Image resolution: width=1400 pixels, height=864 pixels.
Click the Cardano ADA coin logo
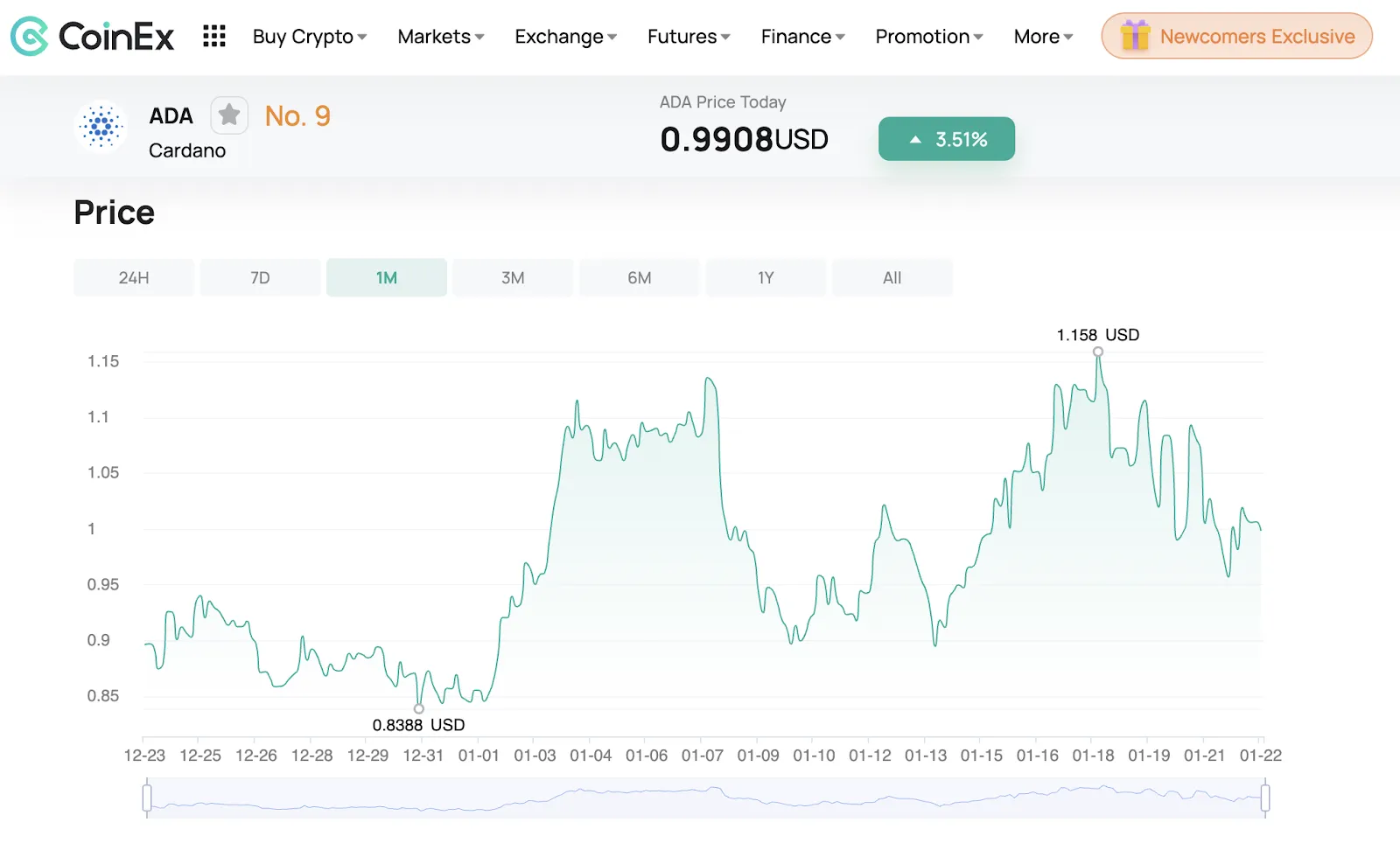101,127
